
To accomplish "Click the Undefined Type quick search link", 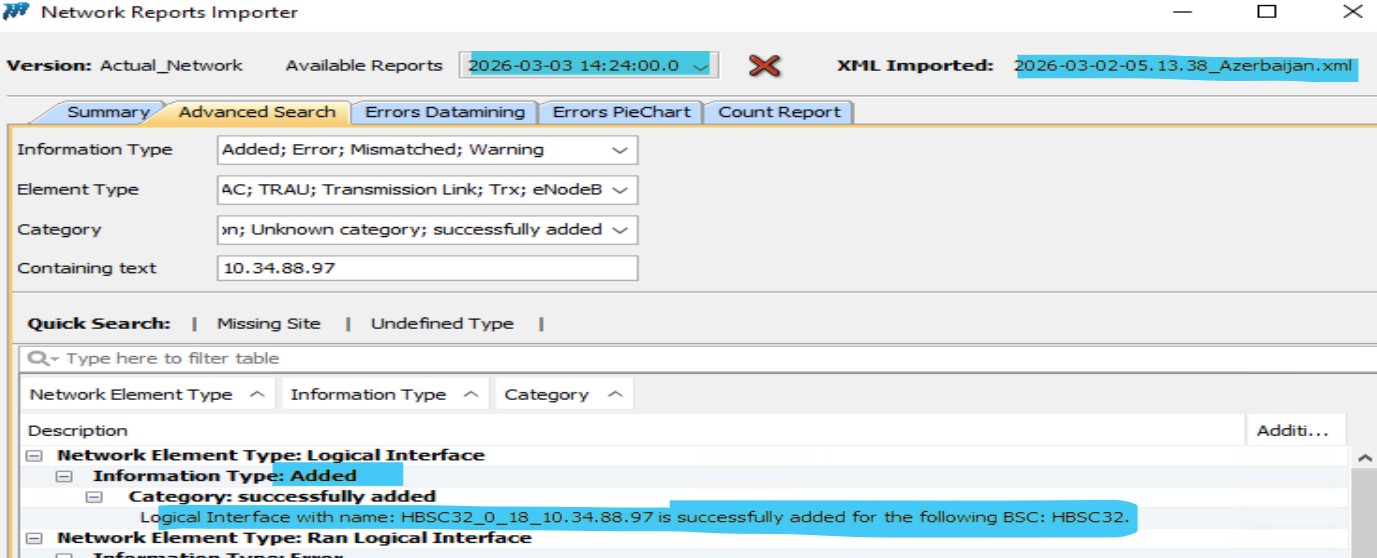I will pyautogui.click(x=441, y=324).
